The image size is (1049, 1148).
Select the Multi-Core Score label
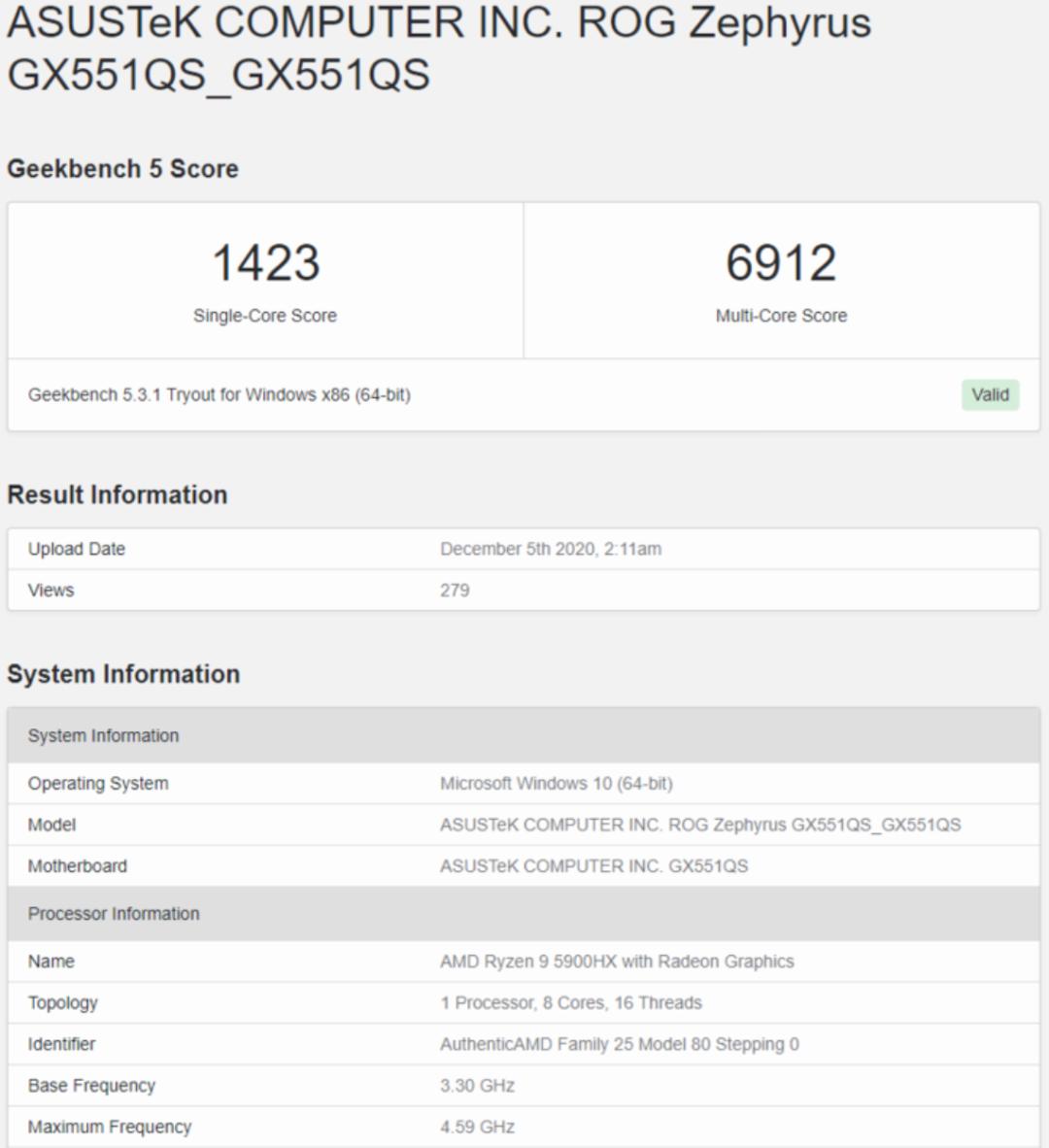click(x=781, y=316)
